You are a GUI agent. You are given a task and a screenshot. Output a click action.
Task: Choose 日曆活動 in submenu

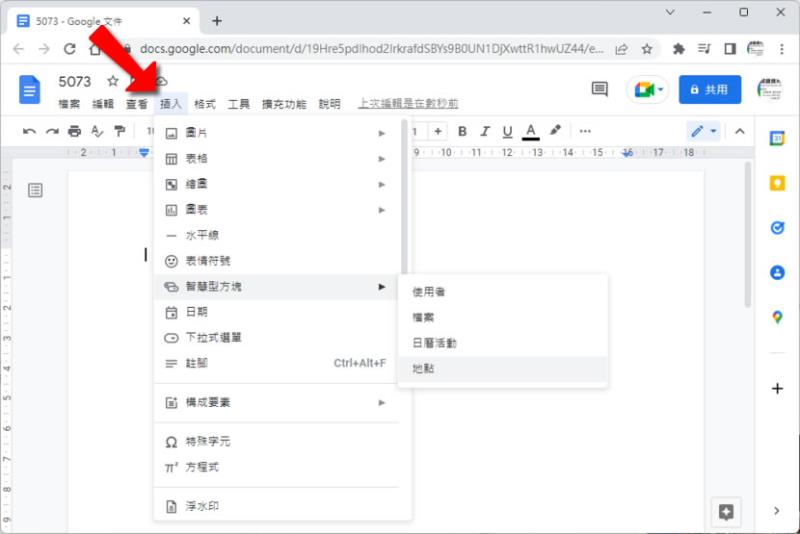point(503,343)
